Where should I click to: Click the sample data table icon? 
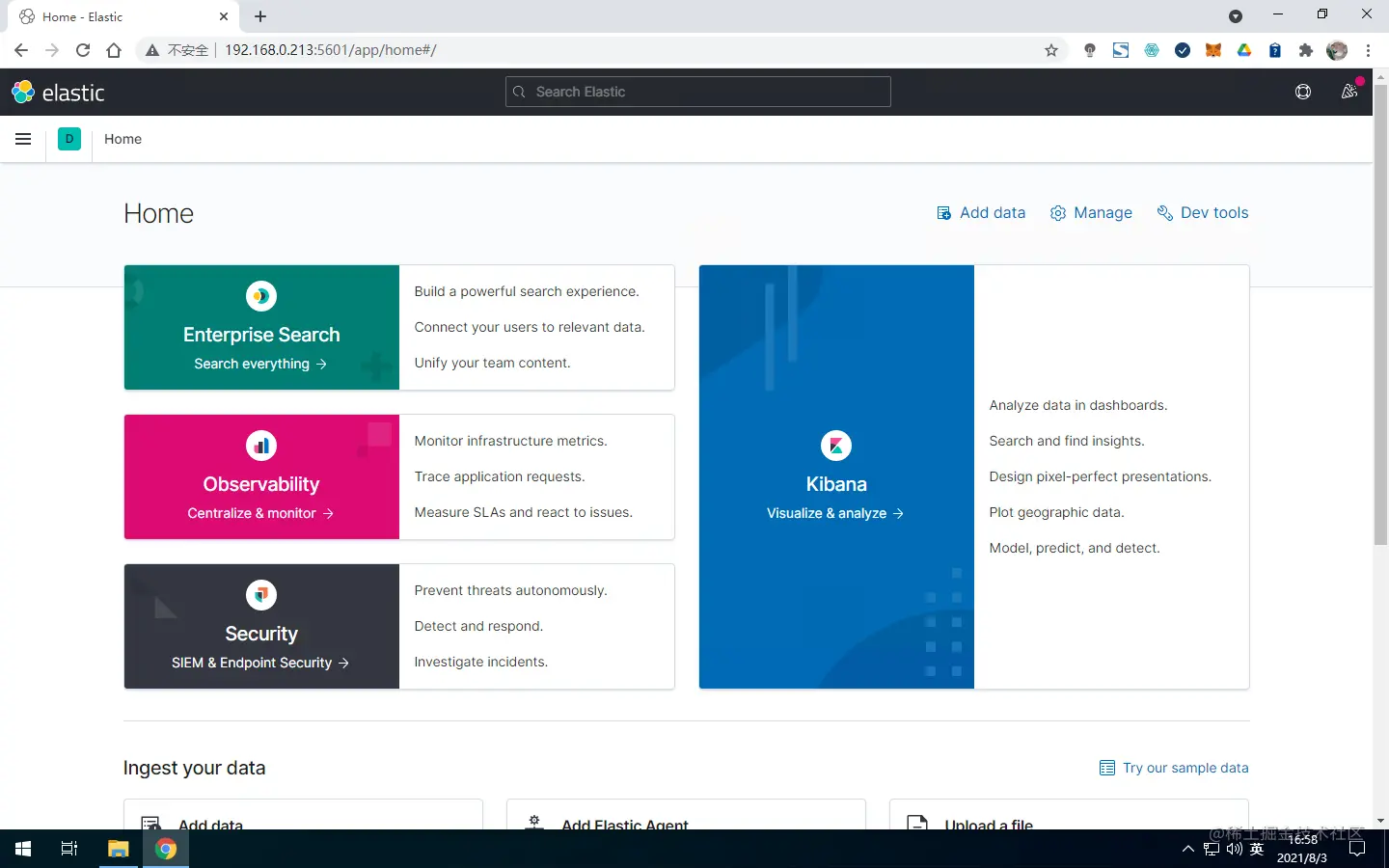(1107, 768)
